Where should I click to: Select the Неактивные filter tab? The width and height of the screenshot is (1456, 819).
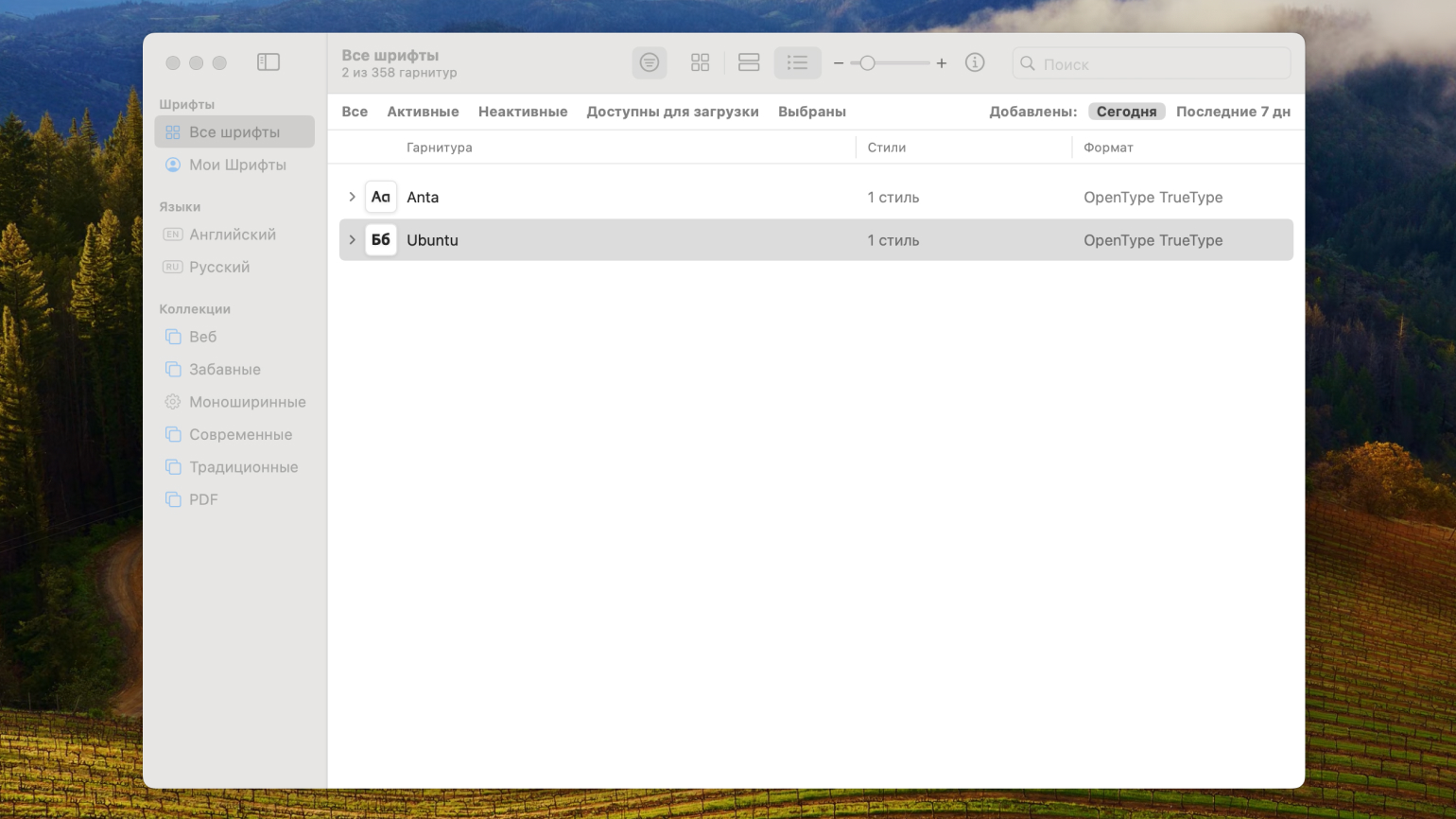(x=523, y=112)
